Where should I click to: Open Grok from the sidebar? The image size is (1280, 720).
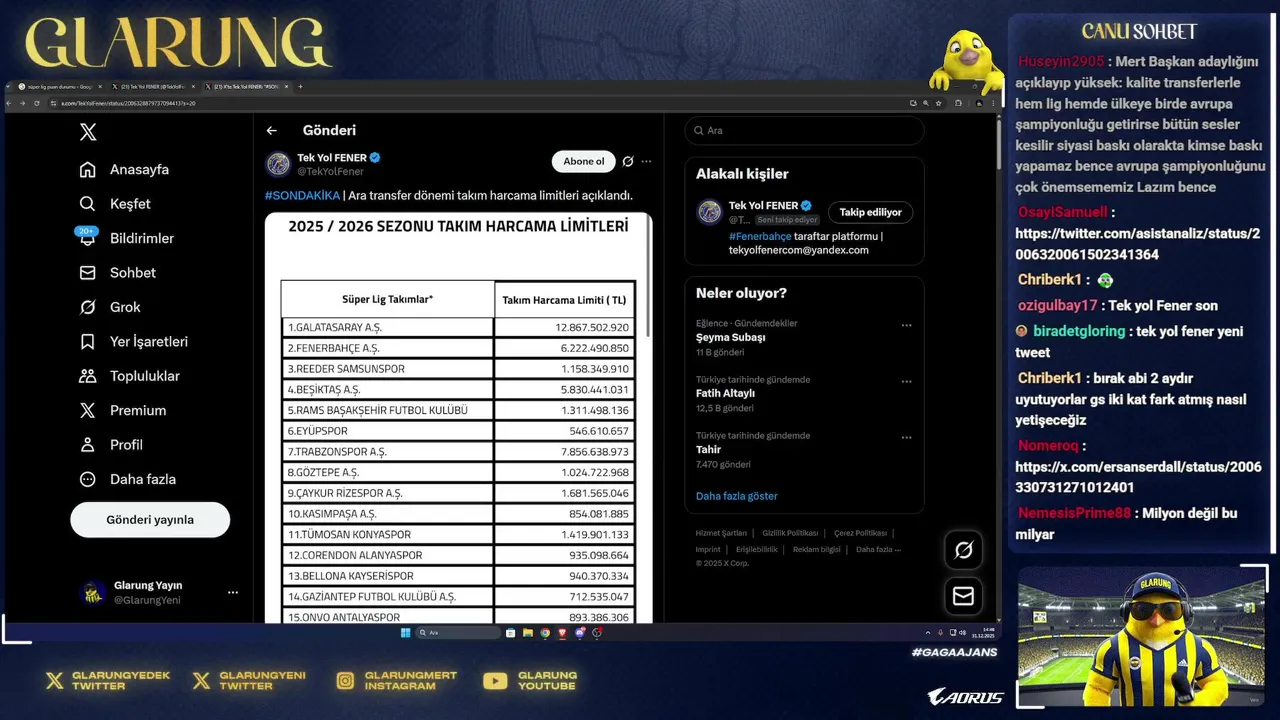pyautogui.click(x=110, y=307)
